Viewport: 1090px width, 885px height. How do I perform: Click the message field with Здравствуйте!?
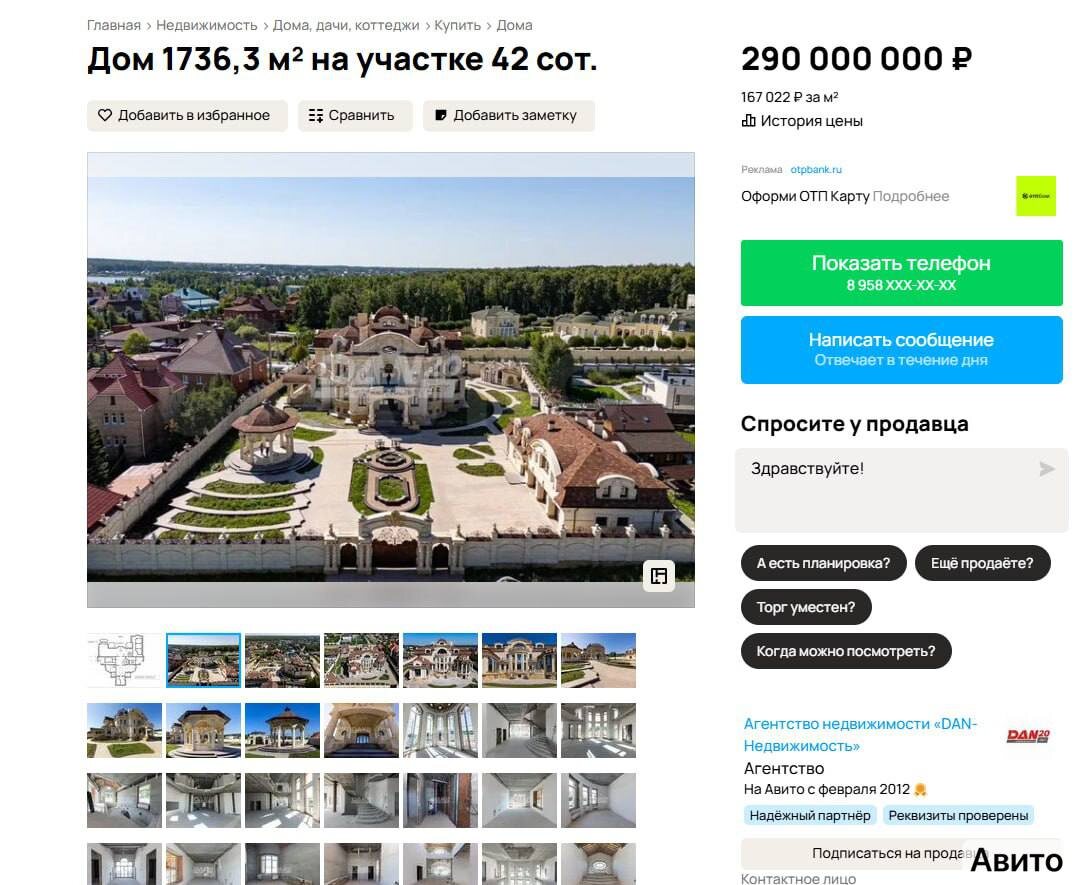tap(902, 491)
